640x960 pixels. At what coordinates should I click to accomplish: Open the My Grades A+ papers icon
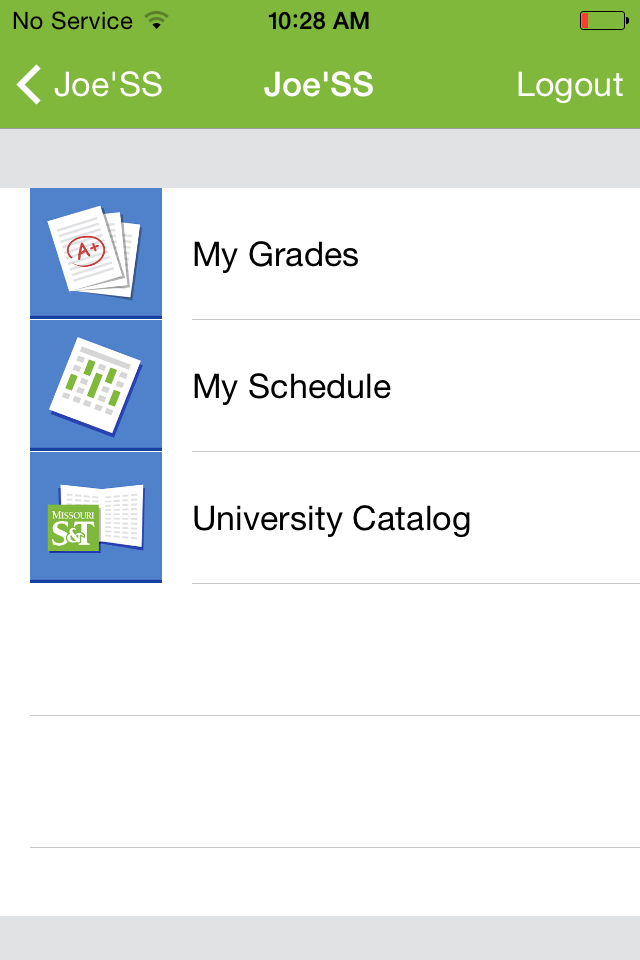tap(96, 253)
